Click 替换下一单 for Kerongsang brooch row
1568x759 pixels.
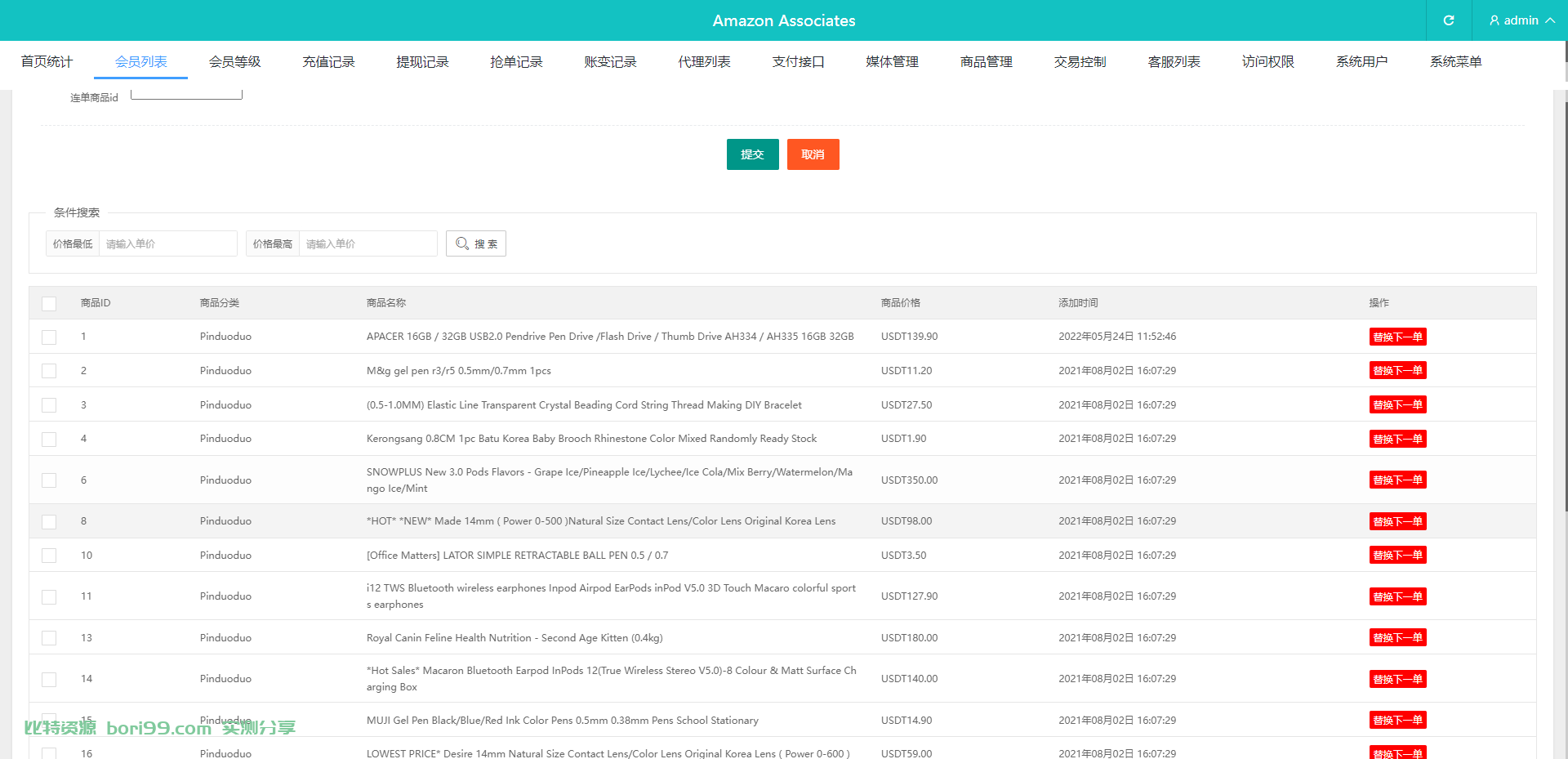coord(1397,439)
